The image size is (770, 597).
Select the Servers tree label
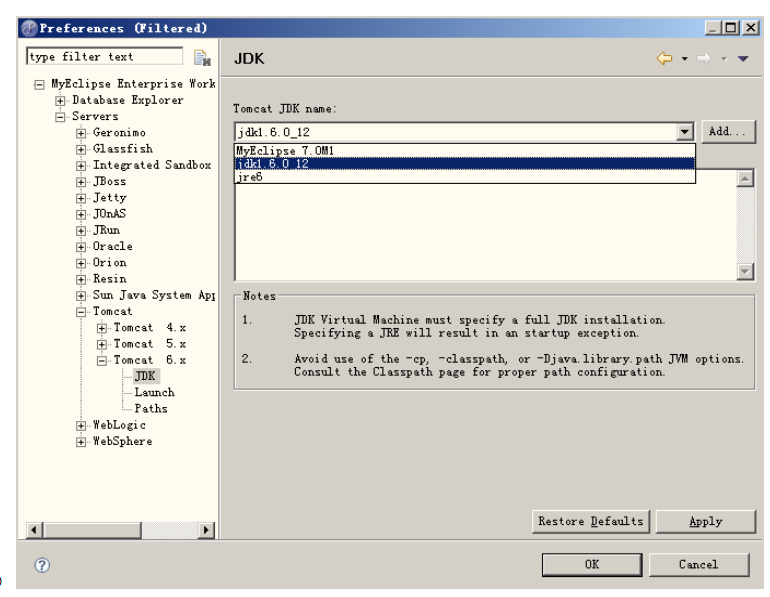95,116
